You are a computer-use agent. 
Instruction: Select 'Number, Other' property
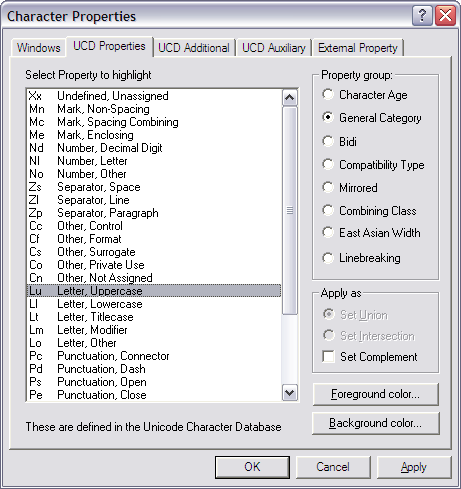[x=154, y=174]
